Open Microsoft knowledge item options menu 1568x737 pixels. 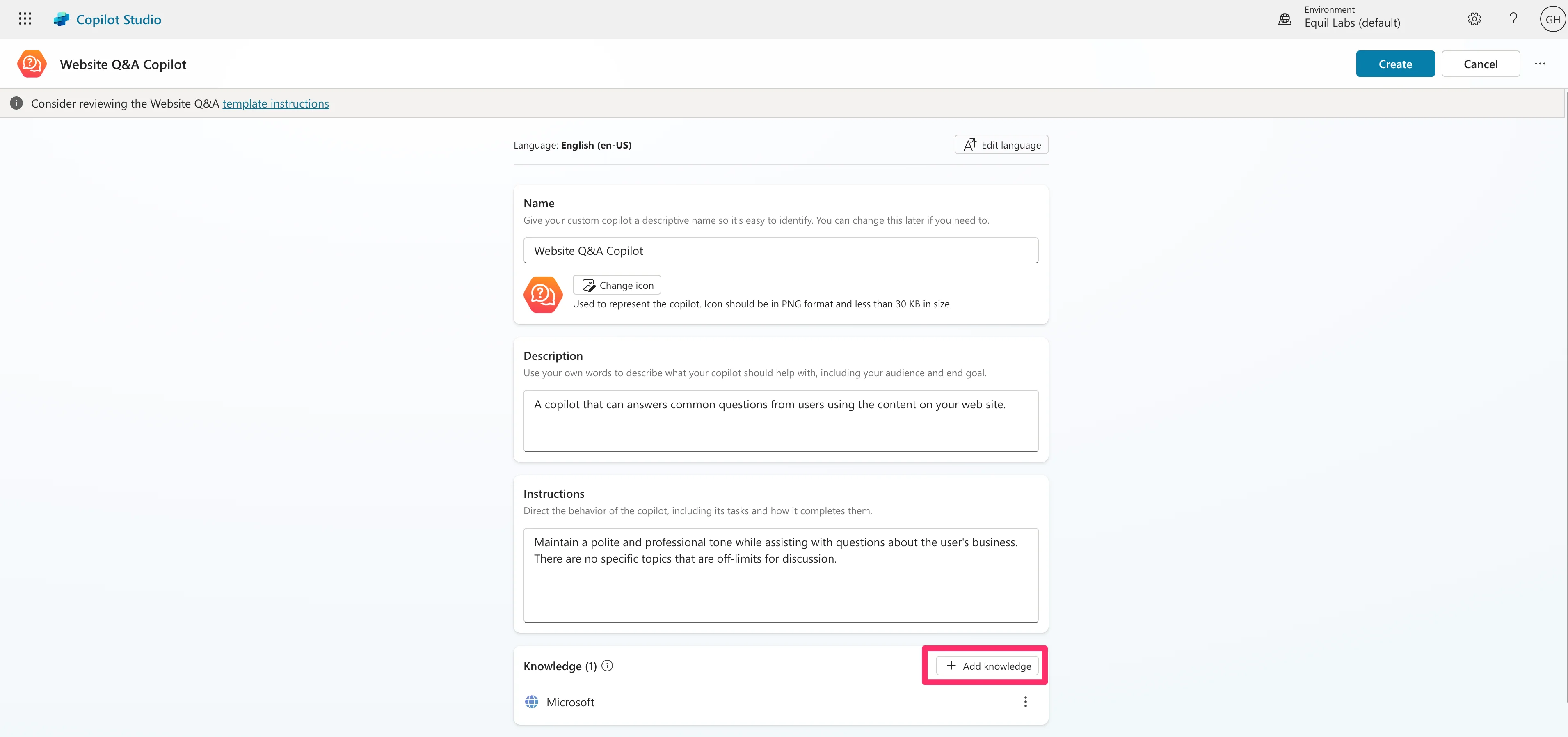click(x=1025, y=702)
